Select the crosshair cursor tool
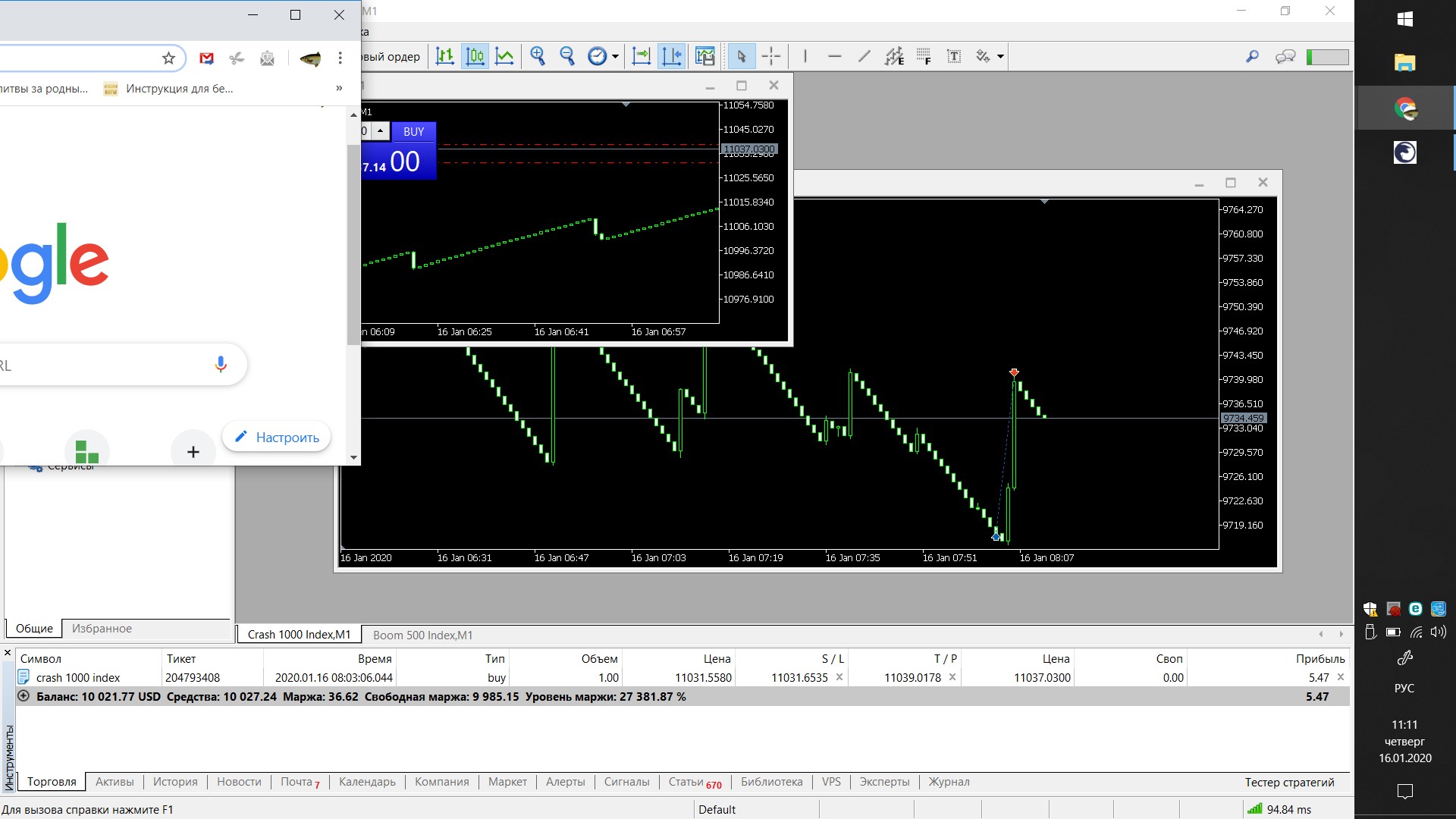 [x=770, y=56]
